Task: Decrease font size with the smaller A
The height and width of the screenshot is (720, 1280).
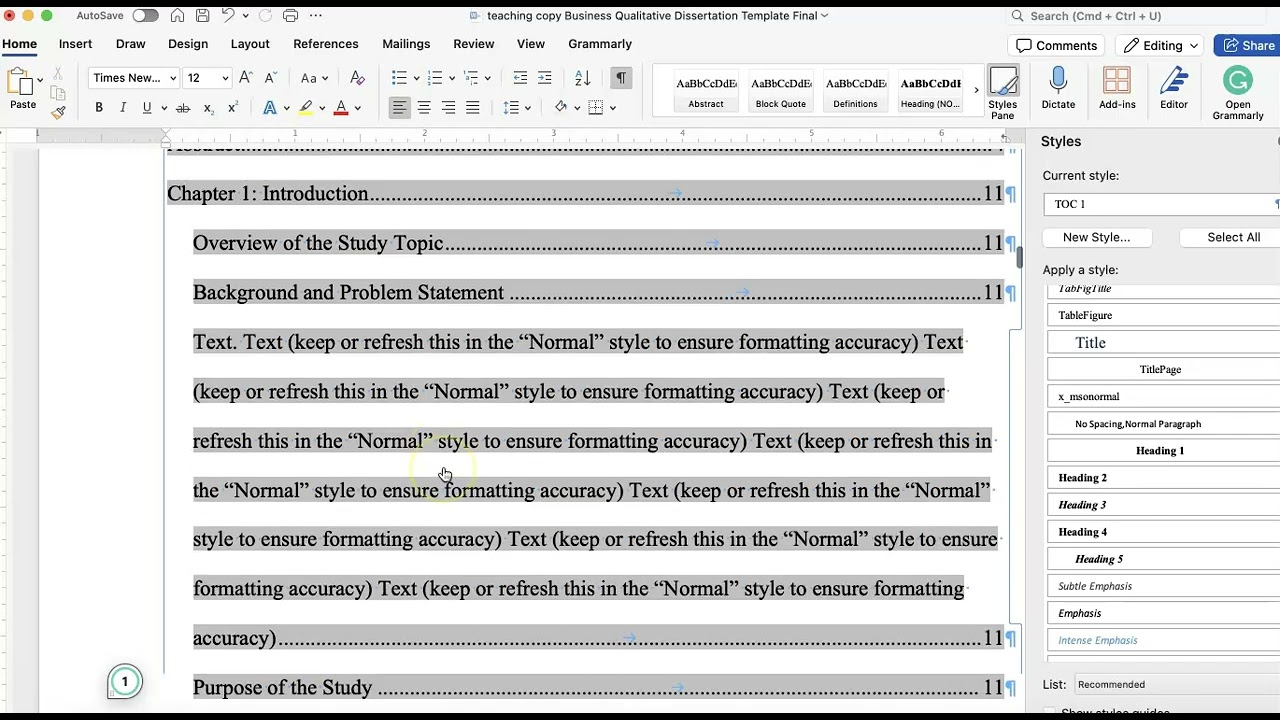Action: click(x=269, y=78)
